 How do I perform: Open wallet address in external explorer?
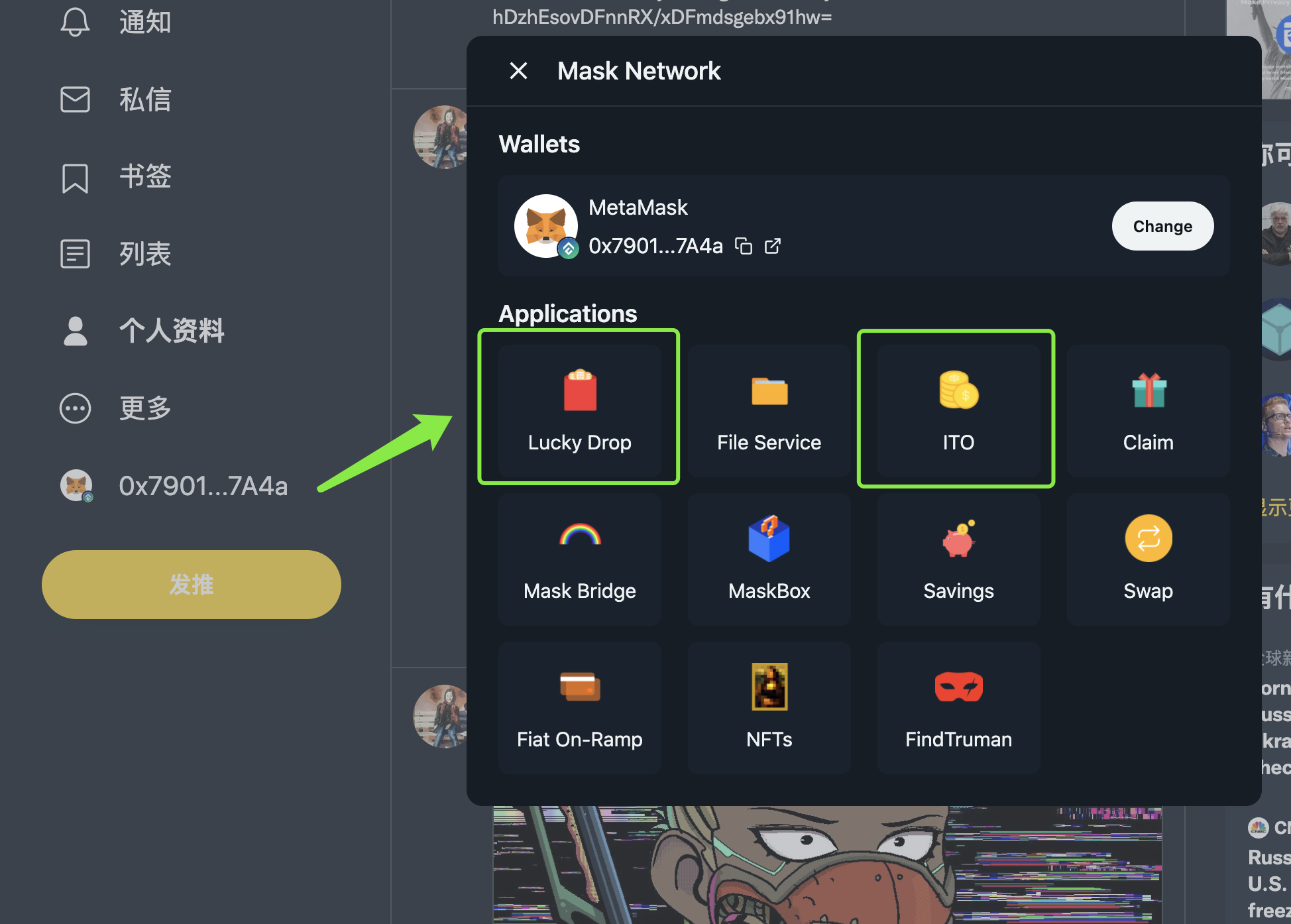(773, 247)
